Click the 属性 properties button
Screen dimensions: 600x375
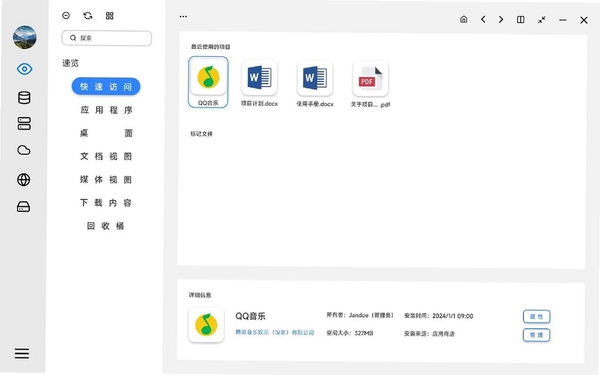[536, 316]
